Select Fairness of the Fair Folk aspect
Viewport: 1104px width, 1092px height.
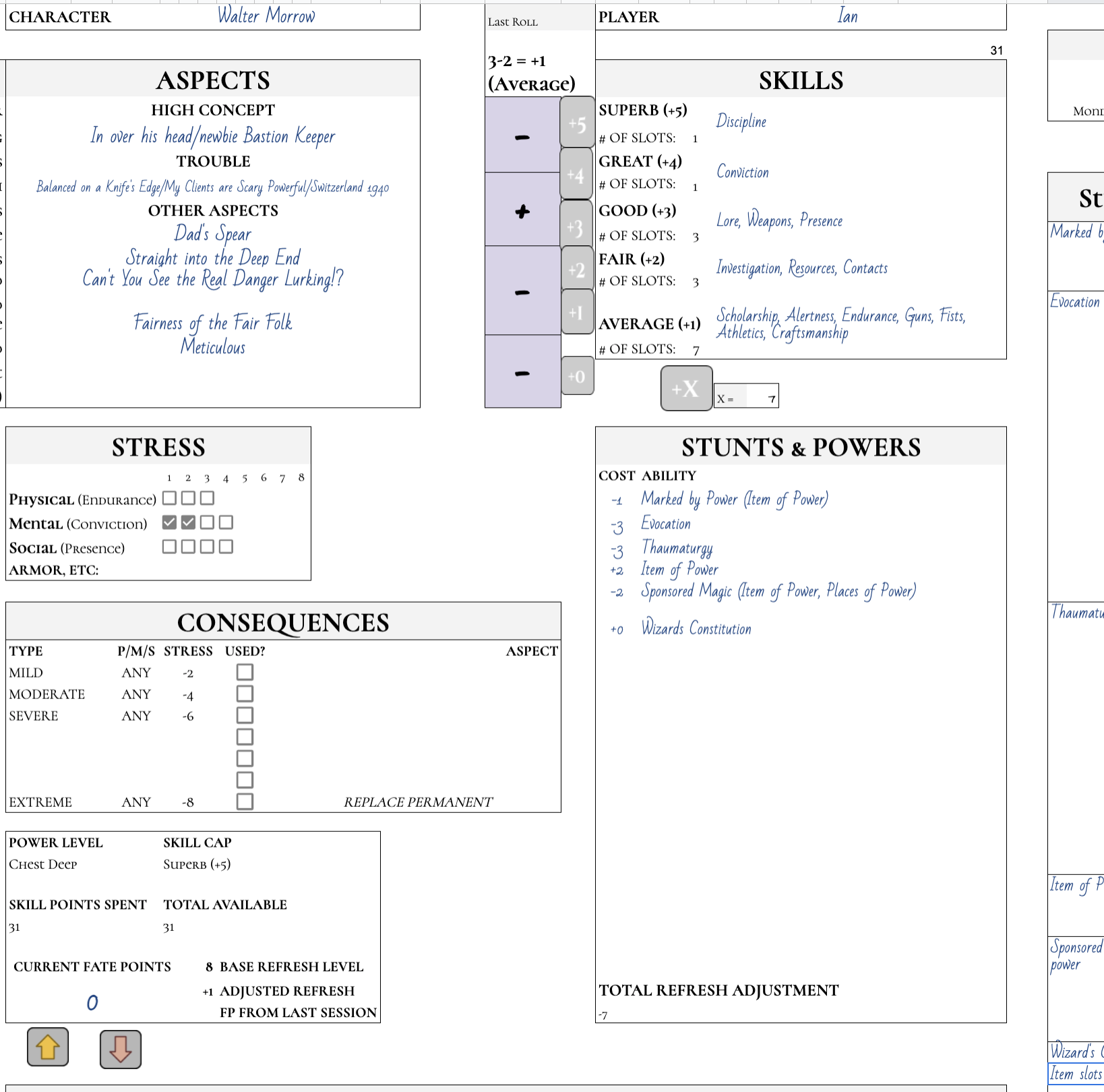[x=213, y=323]
